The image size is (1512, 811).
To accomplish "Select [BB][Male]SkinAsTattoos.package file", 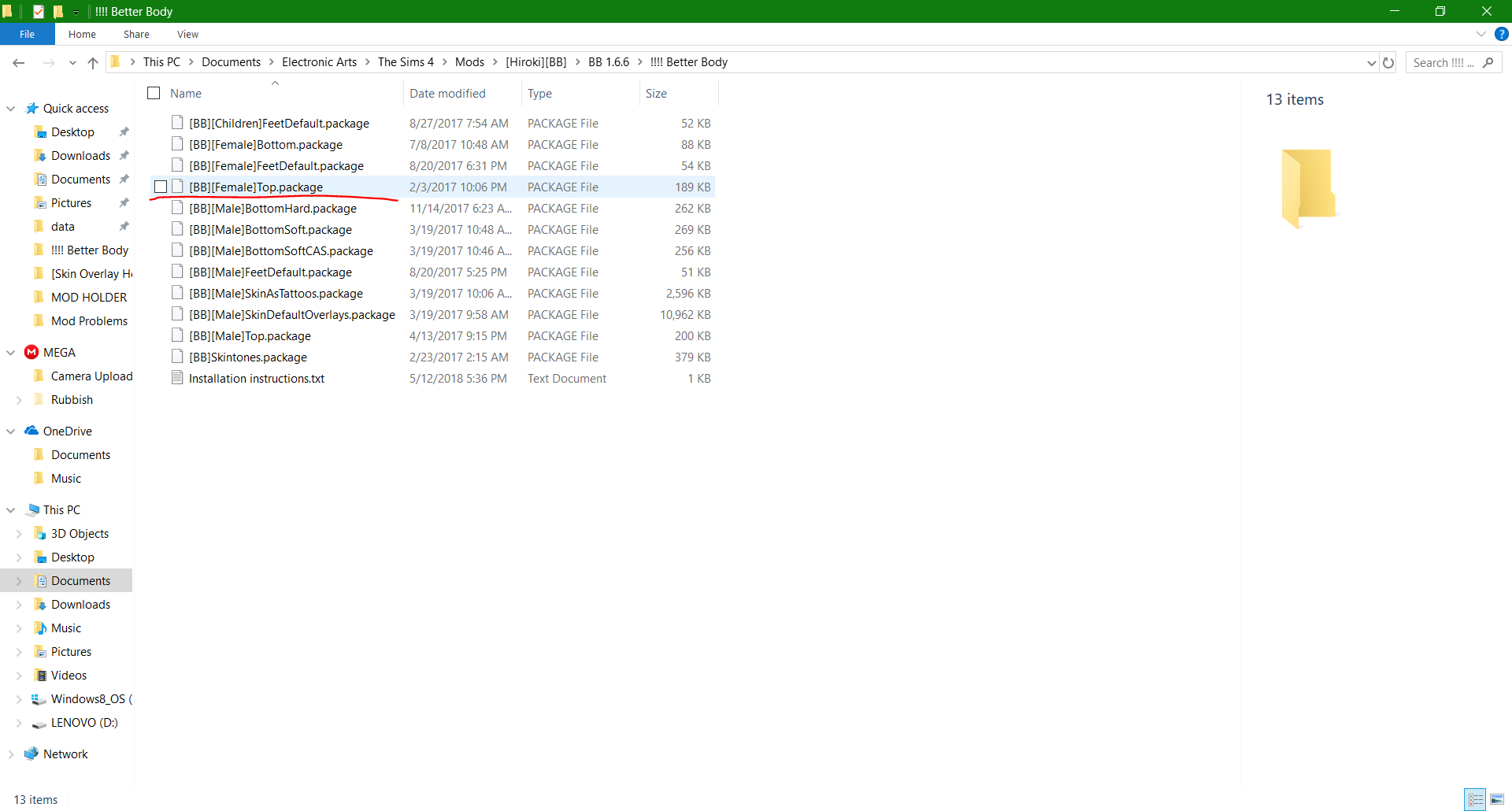I will click(276, 293).
